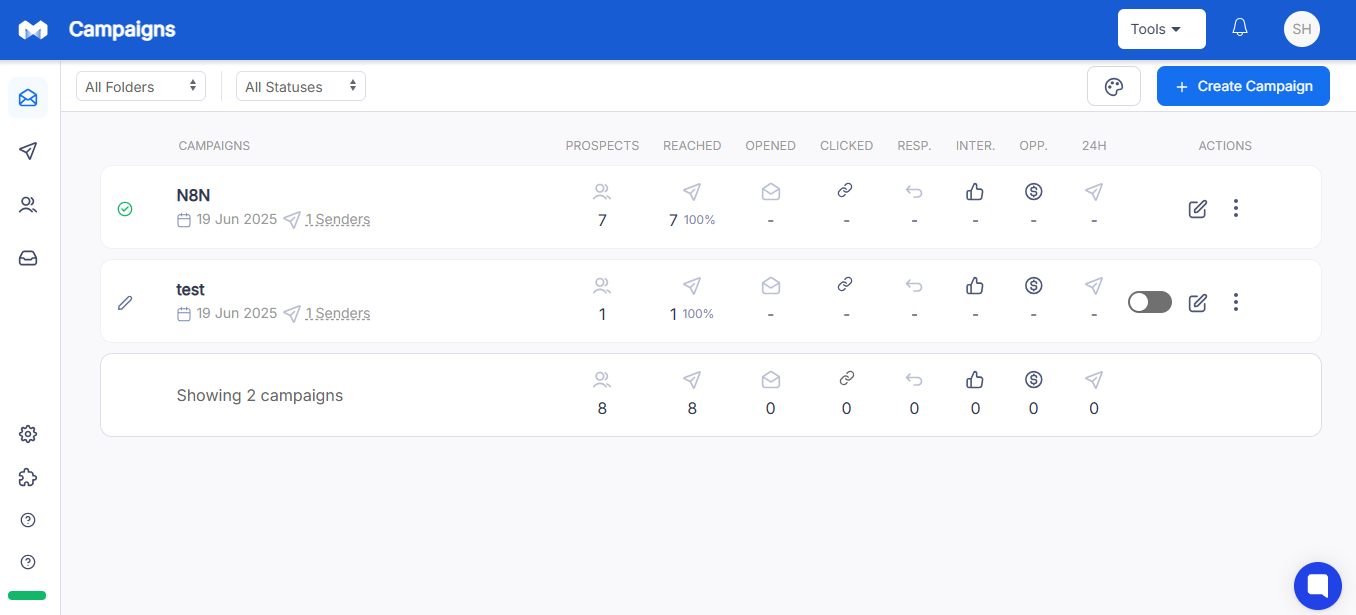Click the green check status of N8N
The height and width of the screenshot is (615, 1356).
(x=125, y=209)
